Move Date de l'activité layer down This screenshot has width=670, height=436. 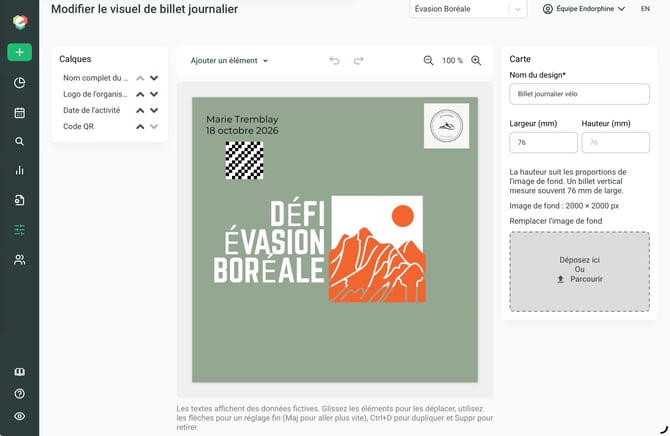(x=154, y=111)
